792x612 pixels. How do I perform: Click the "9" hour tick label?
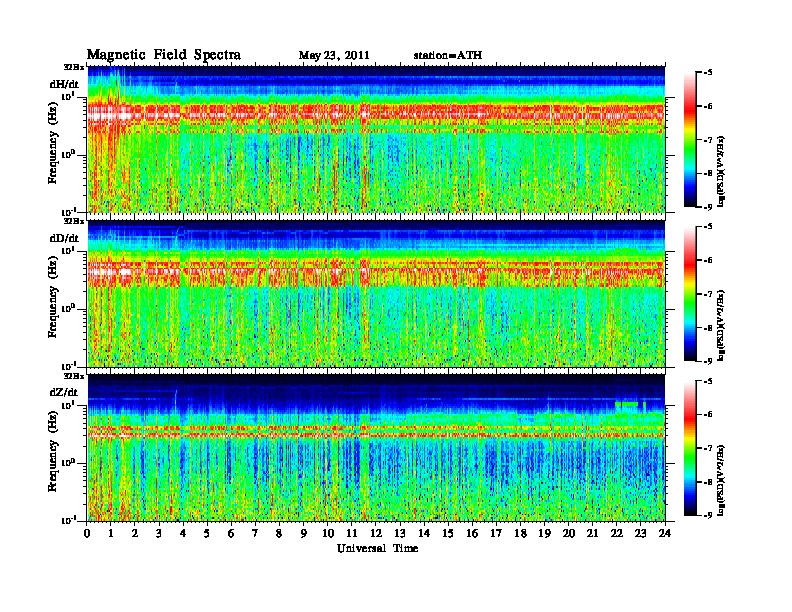click(x=304, y=534)
